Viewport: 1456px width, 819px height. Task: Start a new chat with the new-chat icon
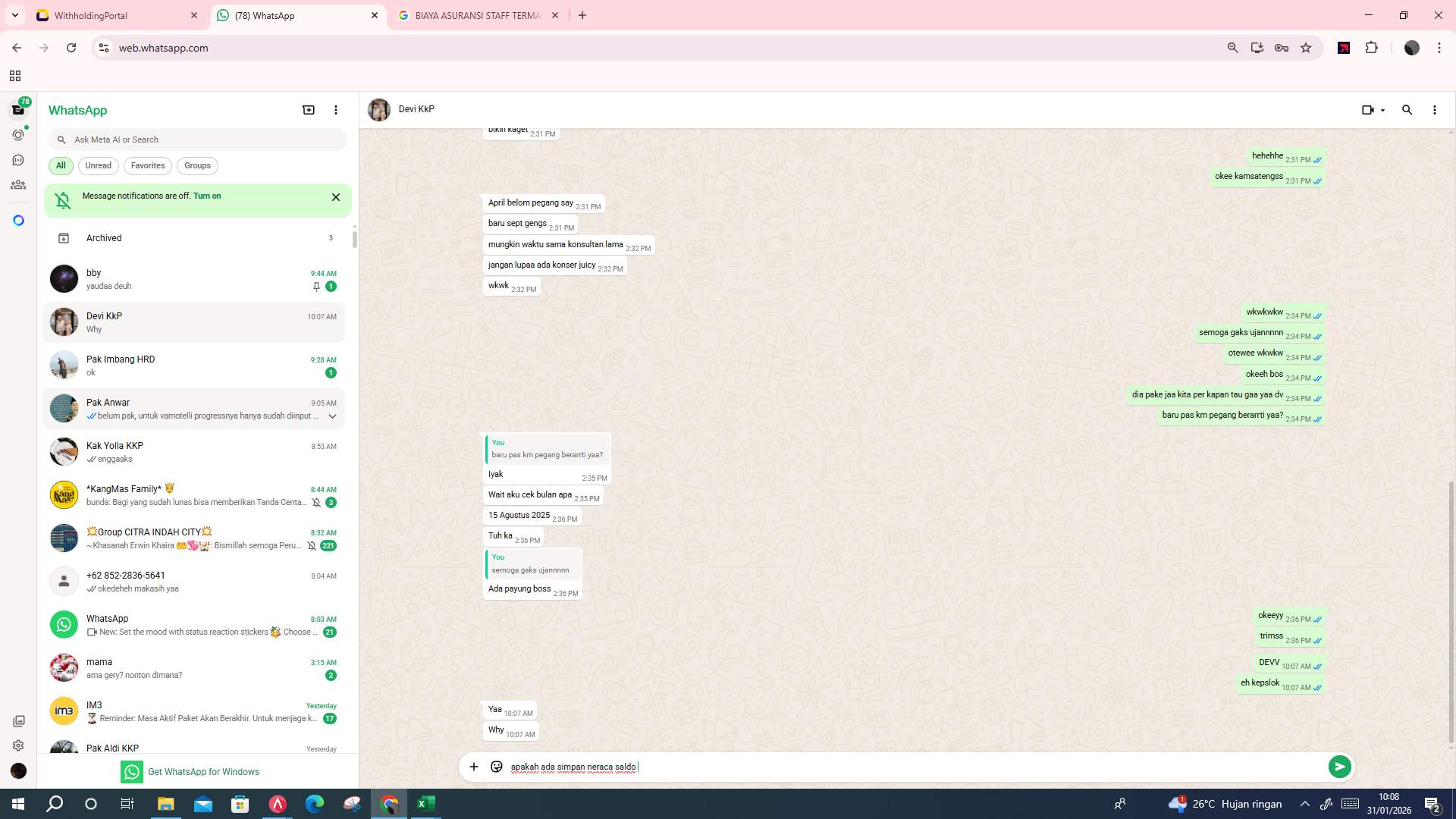(308, 109)
